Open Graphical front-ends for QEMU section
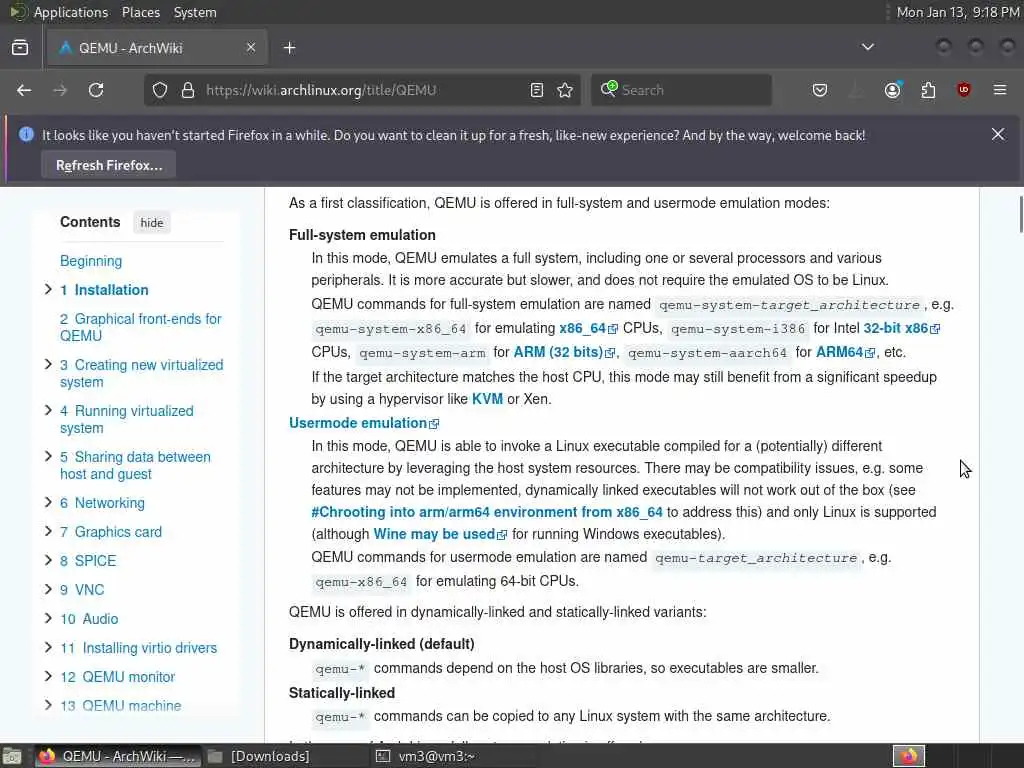Viewport: 1024px width, 768px height. click(x=140, y=327)
